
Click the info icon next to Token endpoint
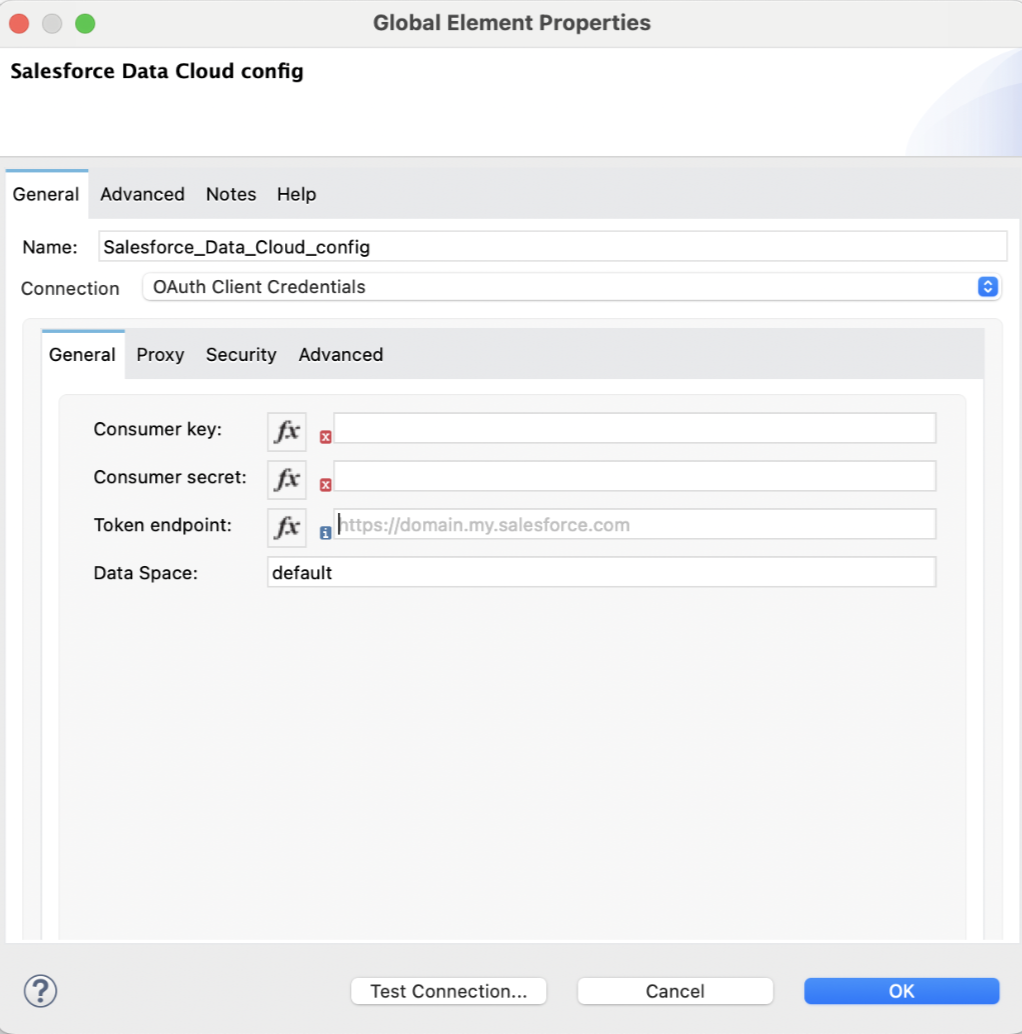tap(324, 533)
